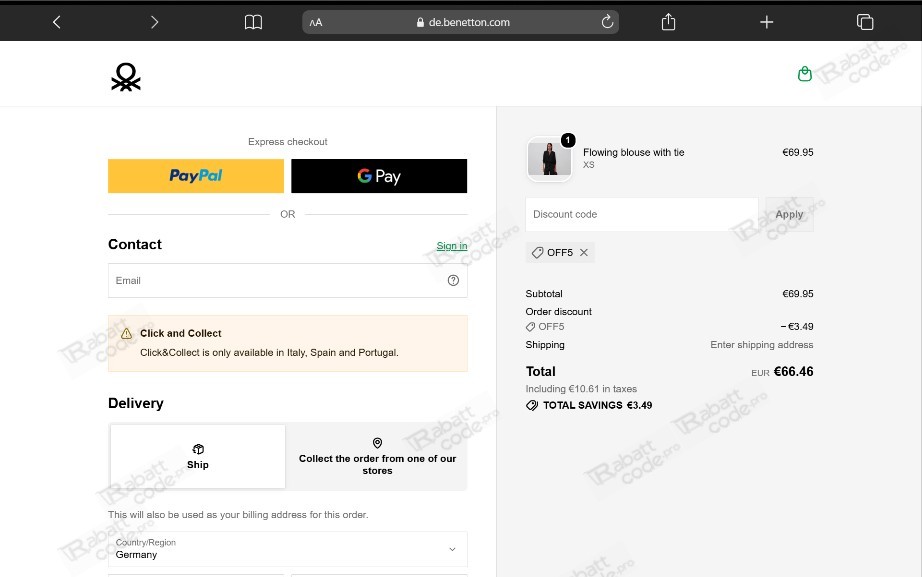The image size is (922, 577).
Task: Apply the discount code
Action: click(x=789, y=214)
